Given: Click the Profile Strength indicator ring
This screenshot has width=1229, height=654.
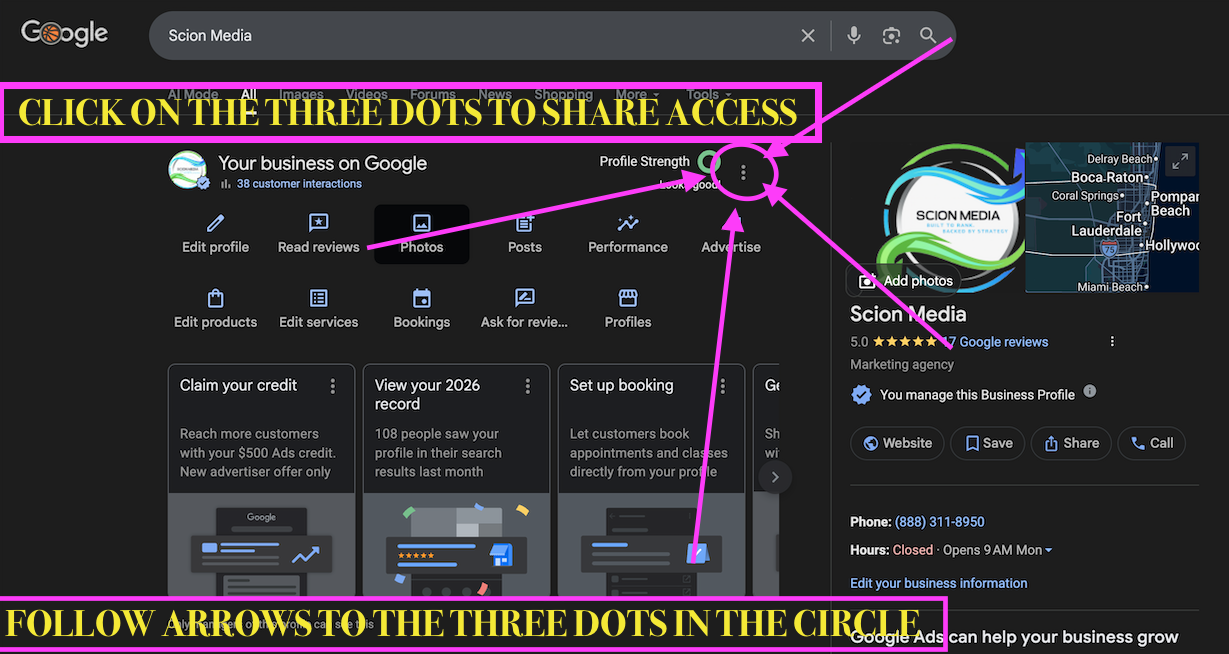Looking at the screenshot, I should click(x=709, y=161).
